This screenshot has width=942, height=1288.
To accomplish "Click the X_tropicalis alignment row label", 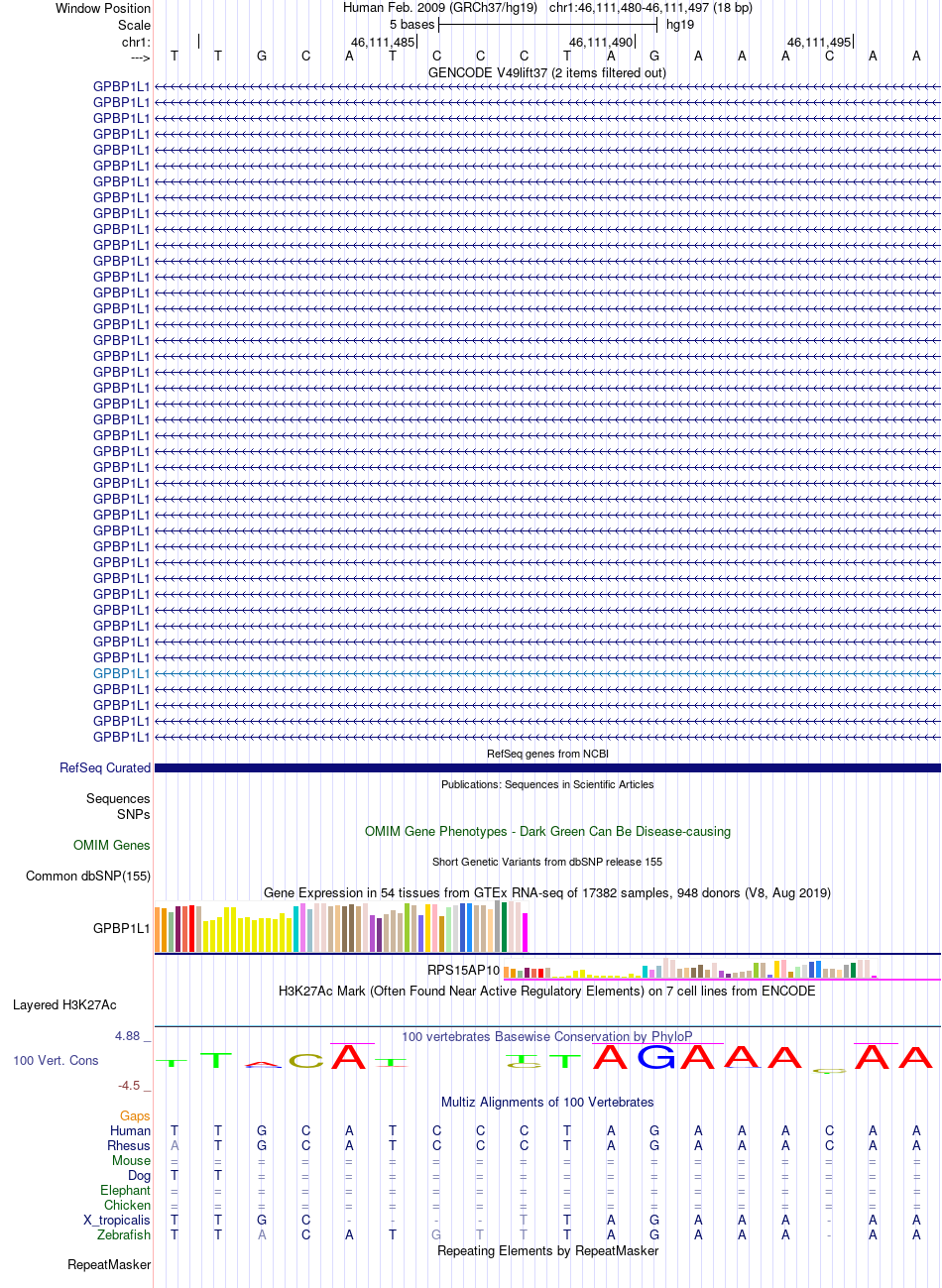I will 117,1221.
